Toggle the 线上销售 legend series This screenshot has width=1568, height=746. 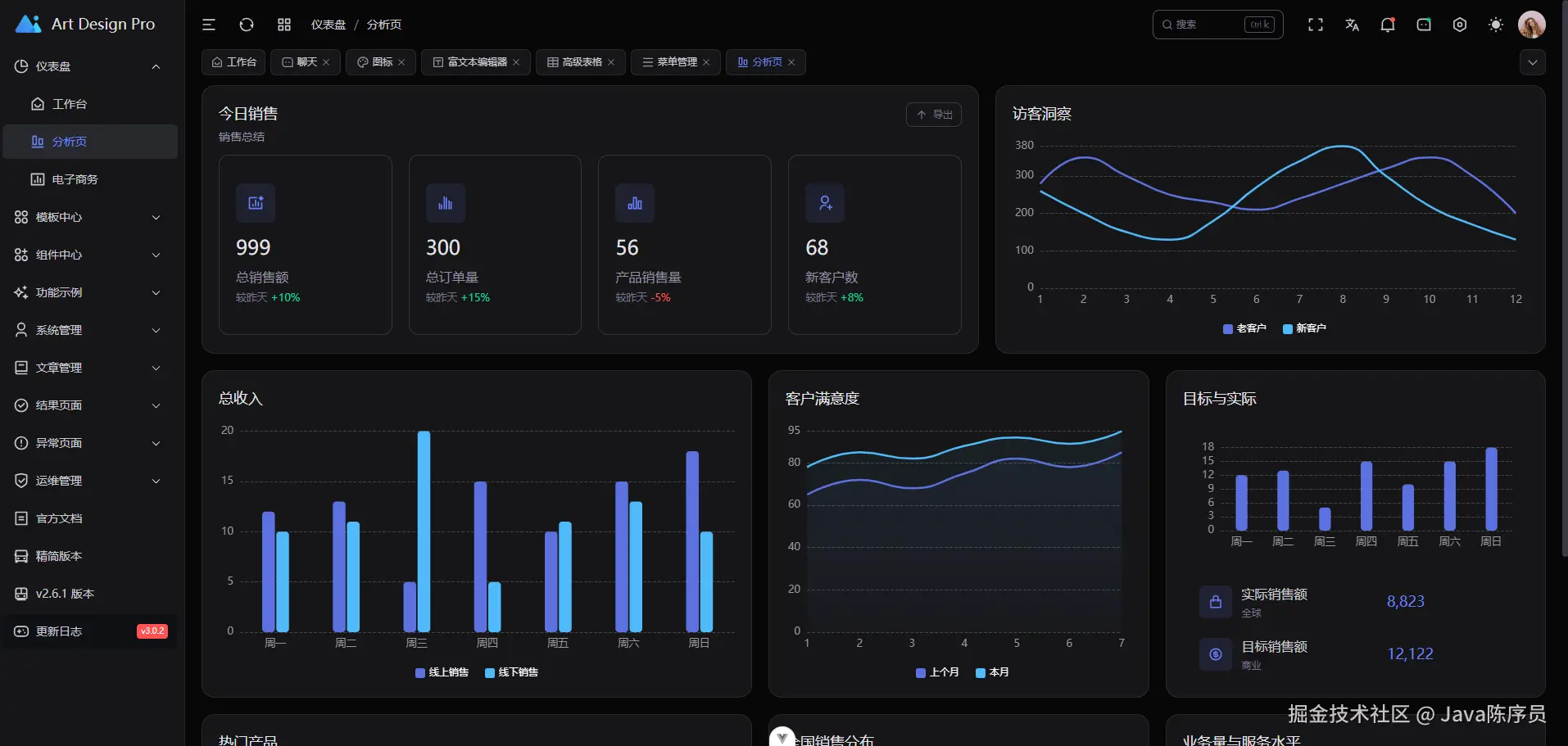[442, 672]
